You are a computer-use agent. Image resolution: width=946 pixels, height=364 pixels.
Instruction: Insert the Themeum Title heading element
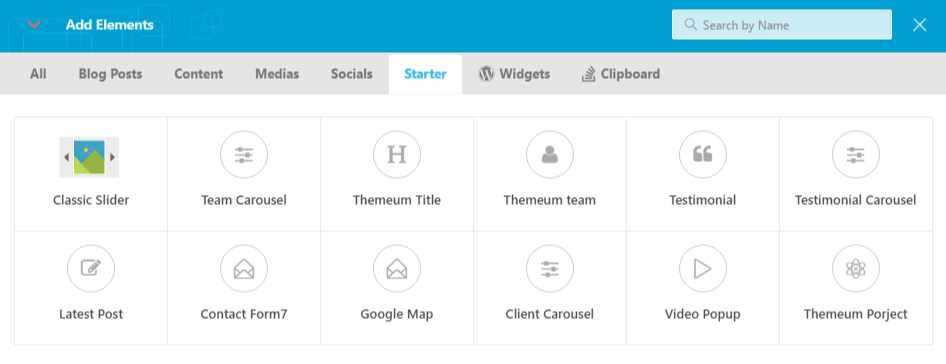click(x=397, y=173)
